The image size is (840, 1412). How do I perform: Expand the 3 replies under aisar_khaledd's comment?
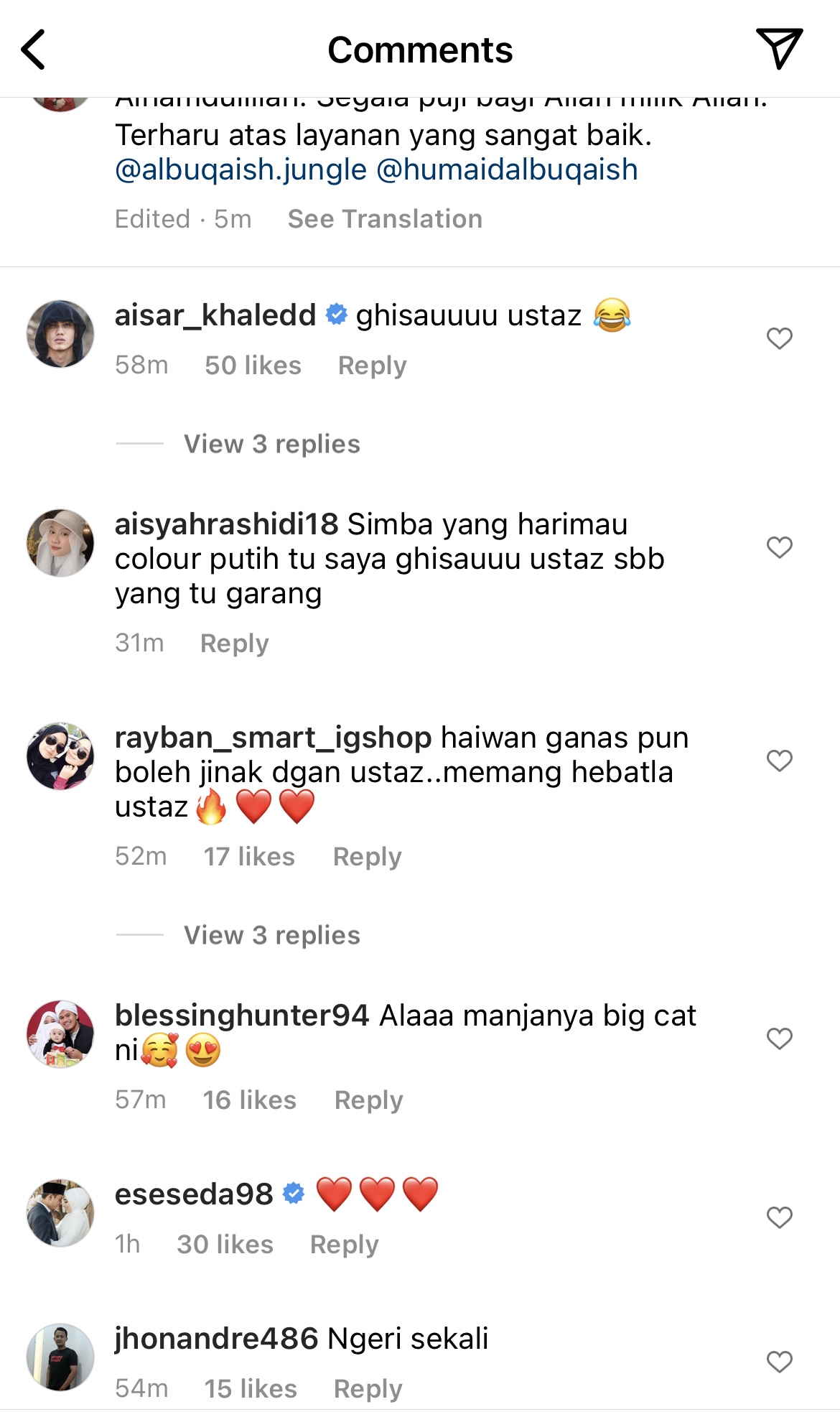point(272,444)
